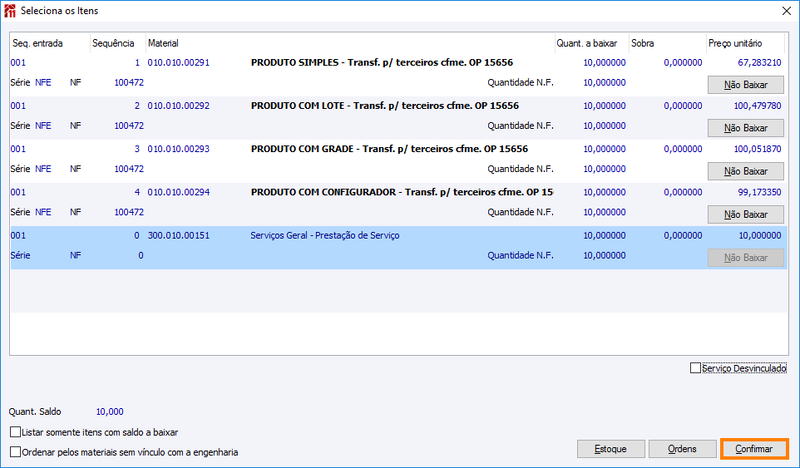Click PRODUTO COM CONFIGURADOR description text

coord(402,192)
